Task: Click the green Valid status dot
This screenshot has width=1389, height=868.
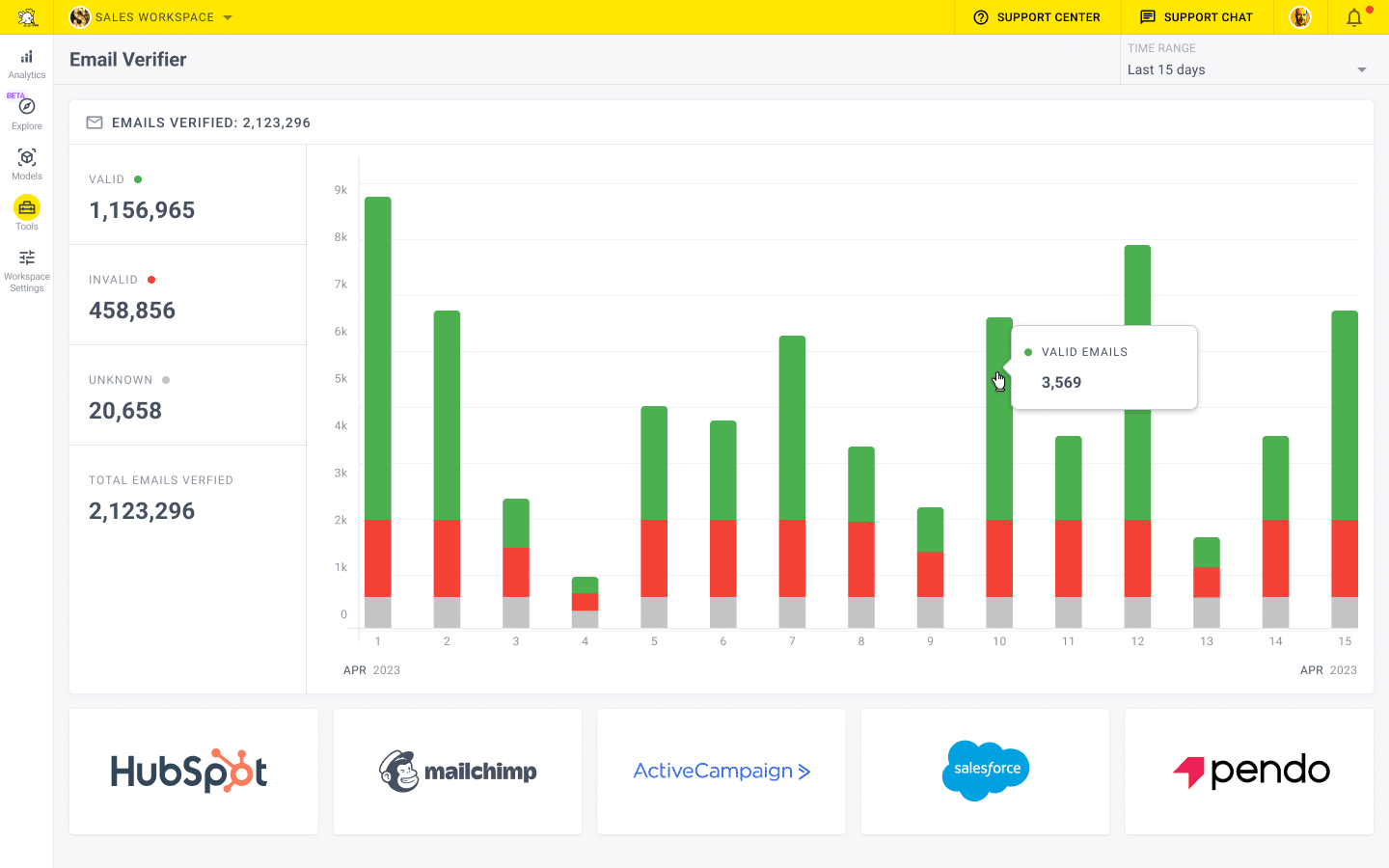Action: click(x=138, y=179)
